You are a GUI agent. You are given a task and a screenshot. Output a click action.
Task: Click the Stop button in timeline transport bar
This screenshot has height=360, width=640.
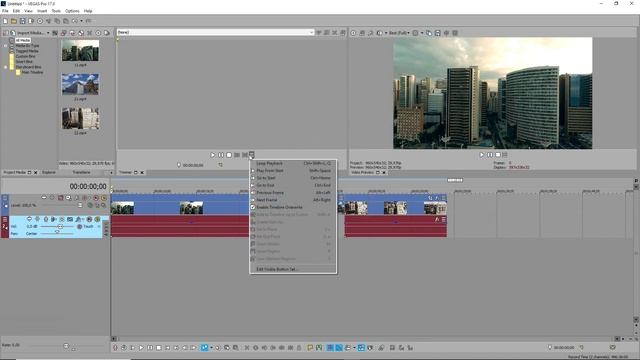tap(159, 348)
